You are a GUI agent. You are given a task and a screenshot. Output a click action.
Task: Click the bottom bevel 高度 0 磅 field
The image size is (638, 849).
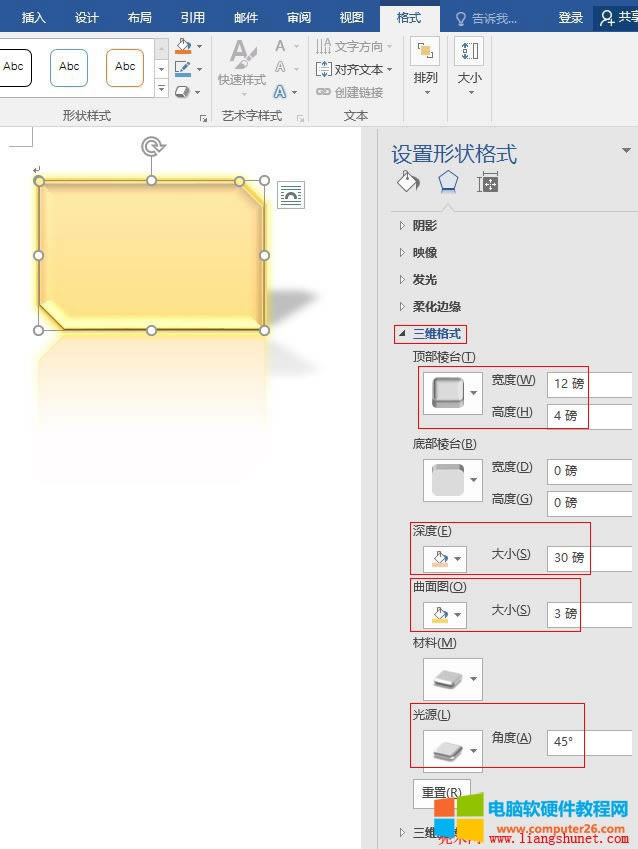590,504
